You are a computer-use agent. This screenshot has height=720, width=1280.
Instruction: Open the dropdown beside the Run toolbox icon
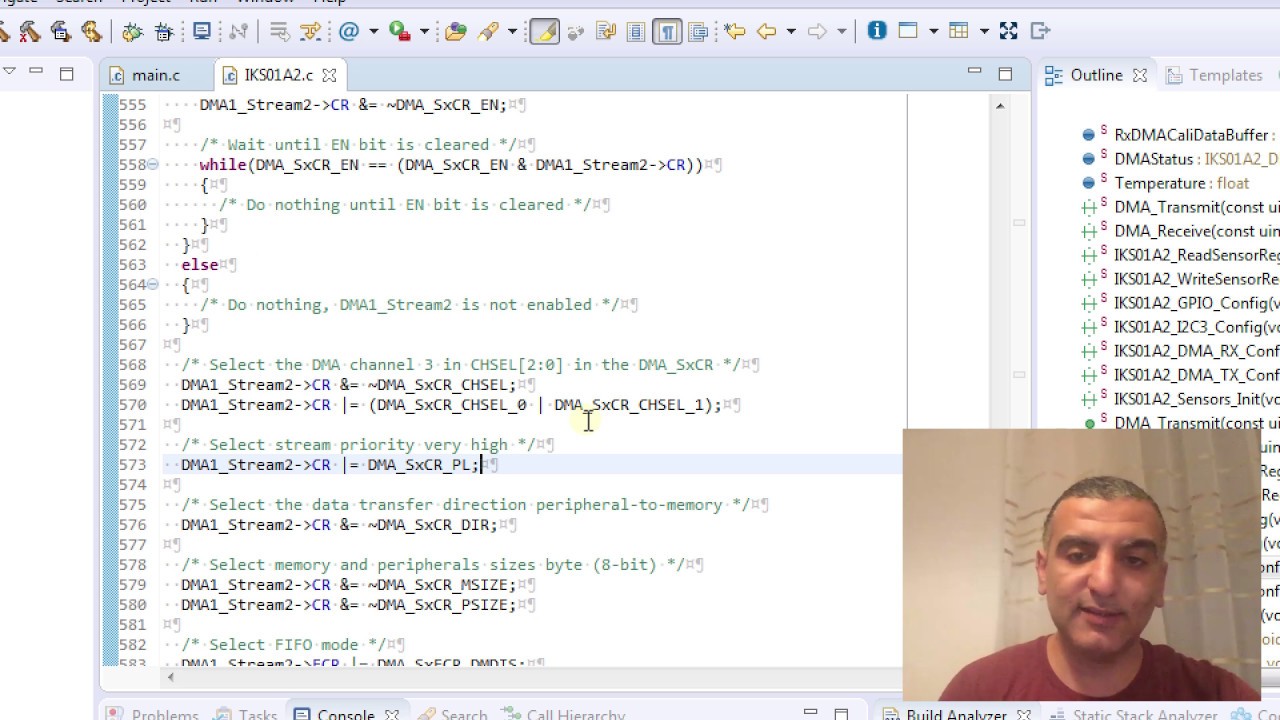424,32
